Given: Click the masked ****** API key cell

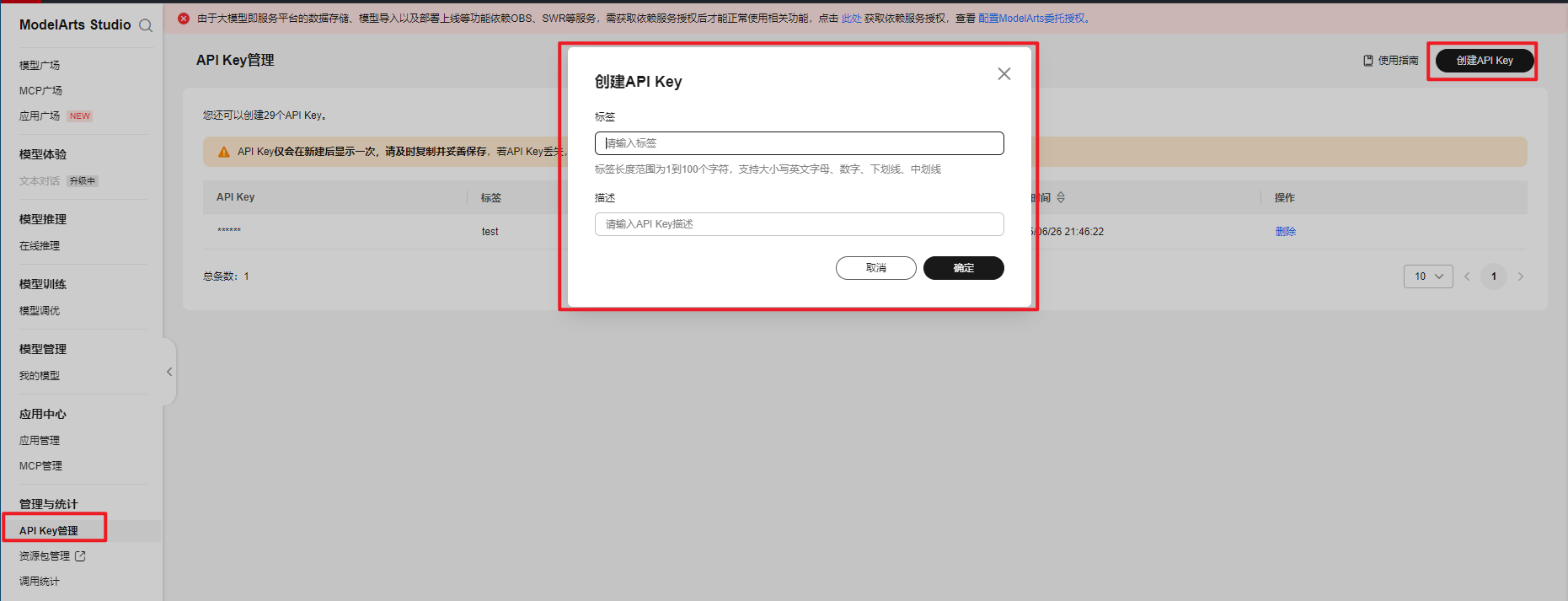Looking at the screenshot, I should point(229,231).
